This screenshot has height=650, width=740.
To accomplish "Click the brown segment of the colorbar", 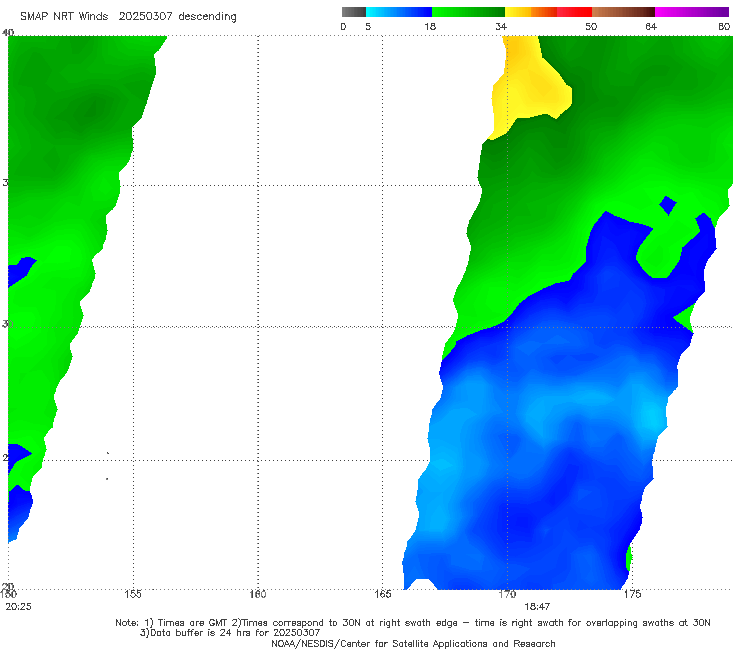I will click(623, 12).
